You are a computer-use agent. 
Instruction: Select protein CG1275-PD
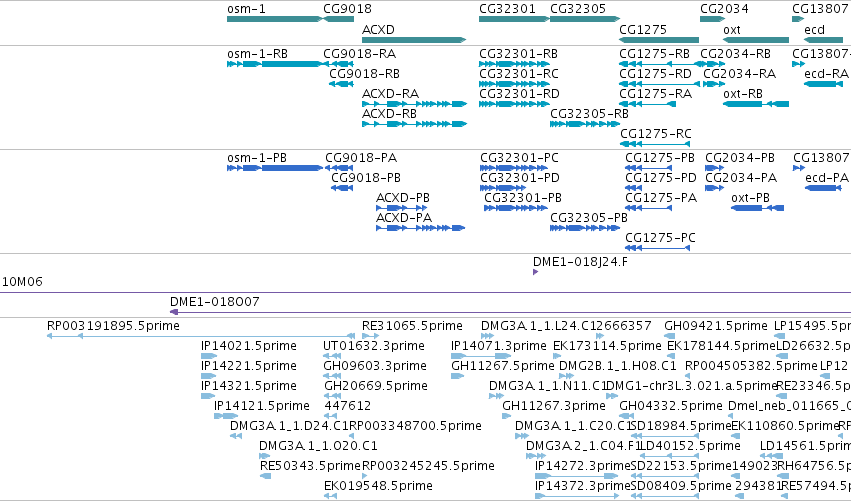pos(633,188)
